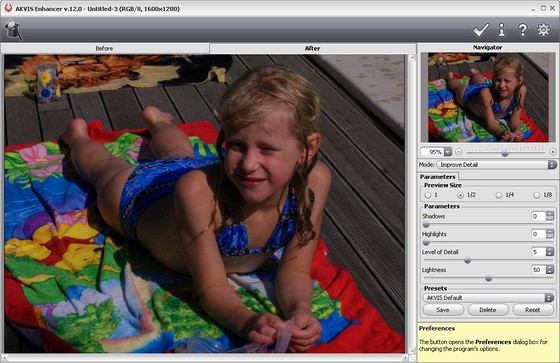This screenshot has height=363, width=560.
Task: Click the Lightness slider handle
Action: click(x=489, y=278)
